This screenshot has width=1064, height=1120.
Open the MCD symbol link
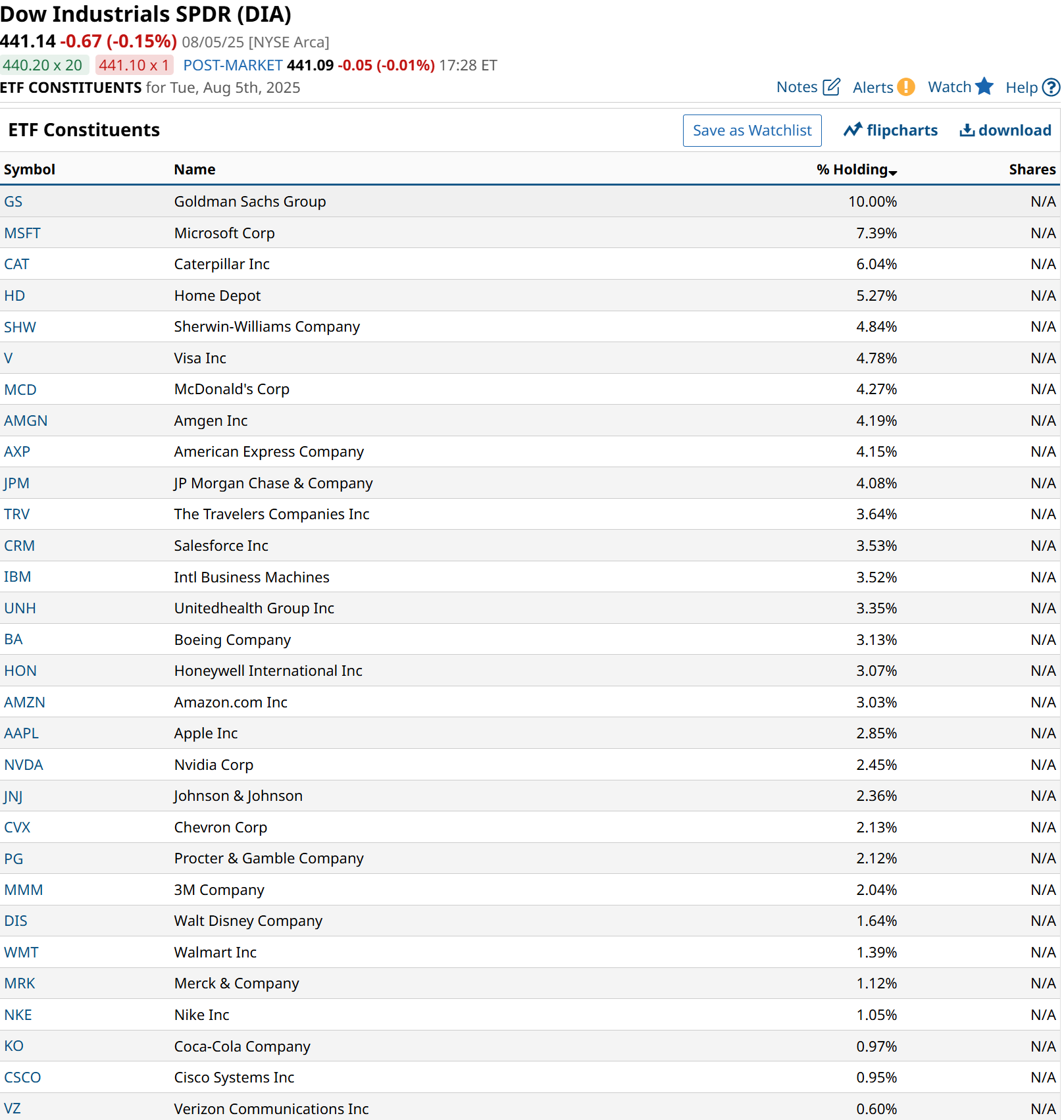coord(20,390)
